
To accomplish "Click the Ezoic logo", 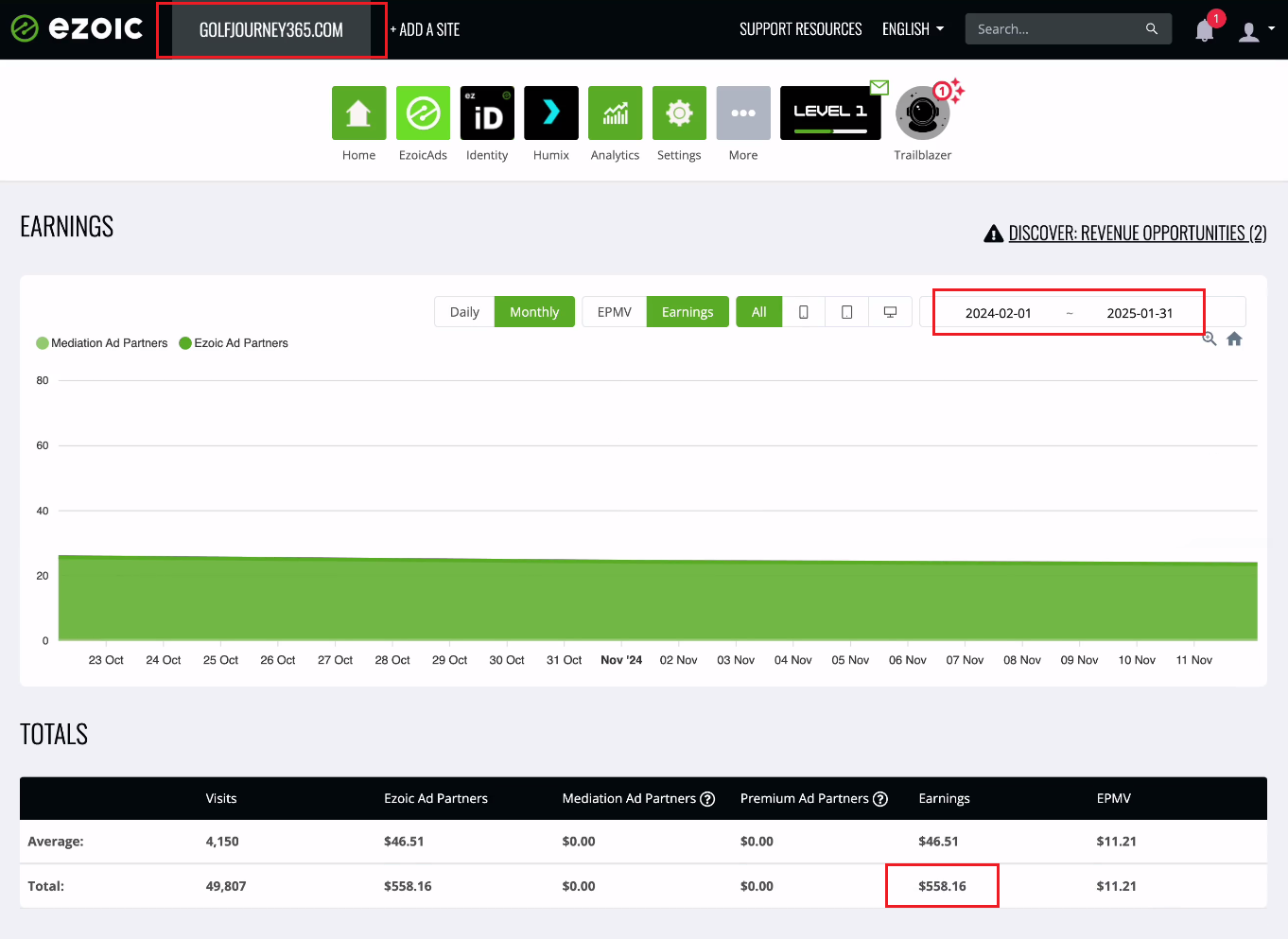I will click(77, 28).
